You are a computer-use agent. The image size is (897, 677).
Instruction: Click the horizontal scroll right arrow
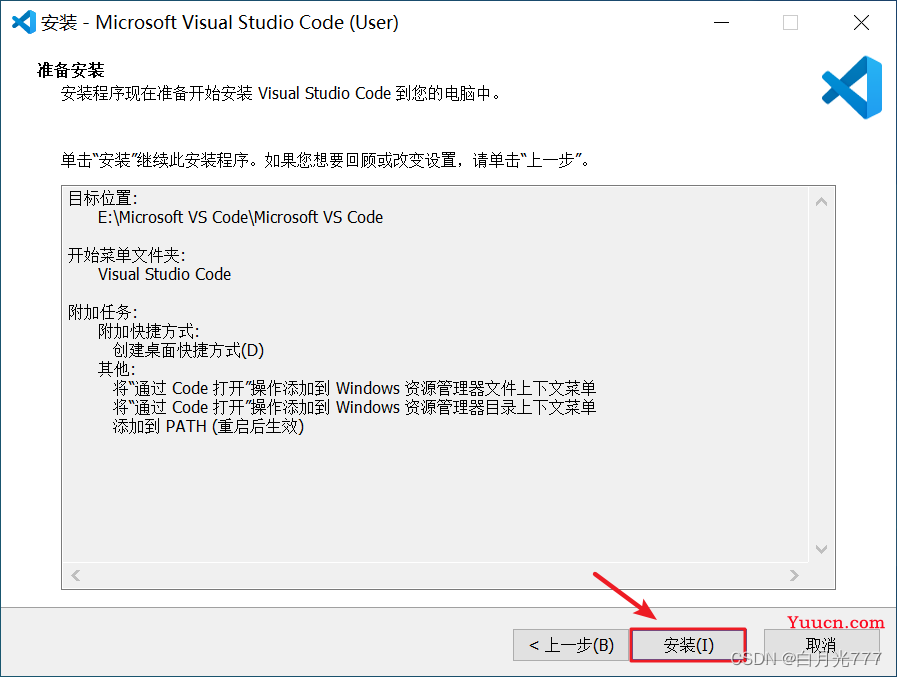tap(794, 575)
